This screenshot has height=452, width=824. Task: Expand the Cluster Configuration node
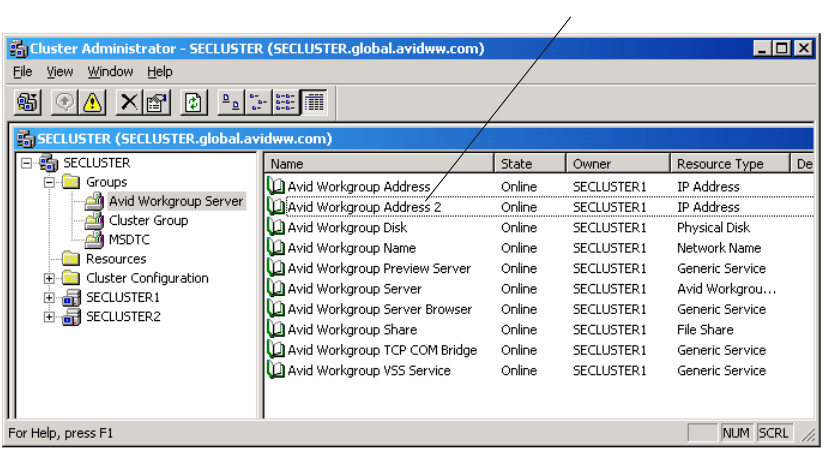[49, 278]
